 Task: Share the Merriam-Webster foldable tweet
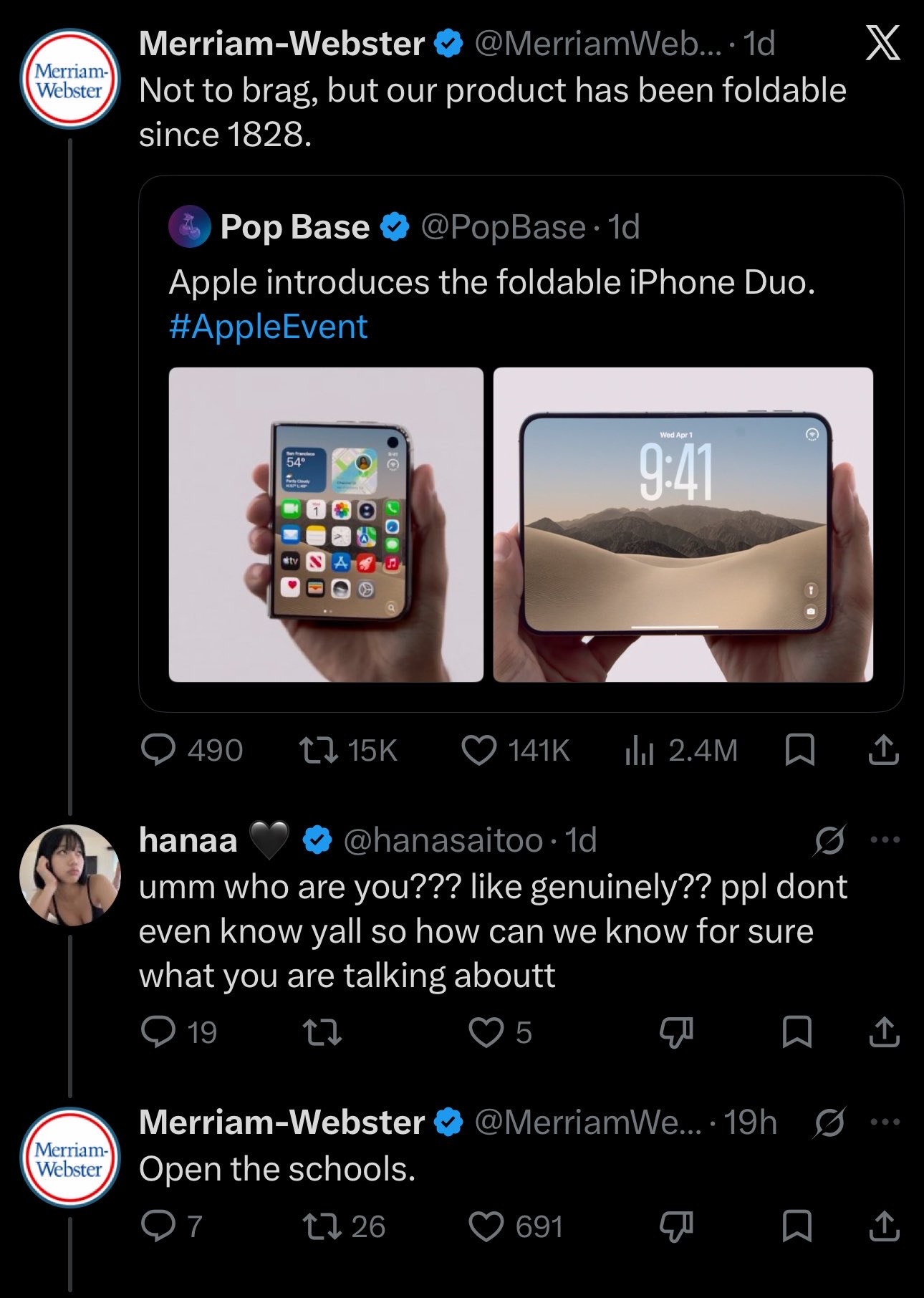coord(884,750)
